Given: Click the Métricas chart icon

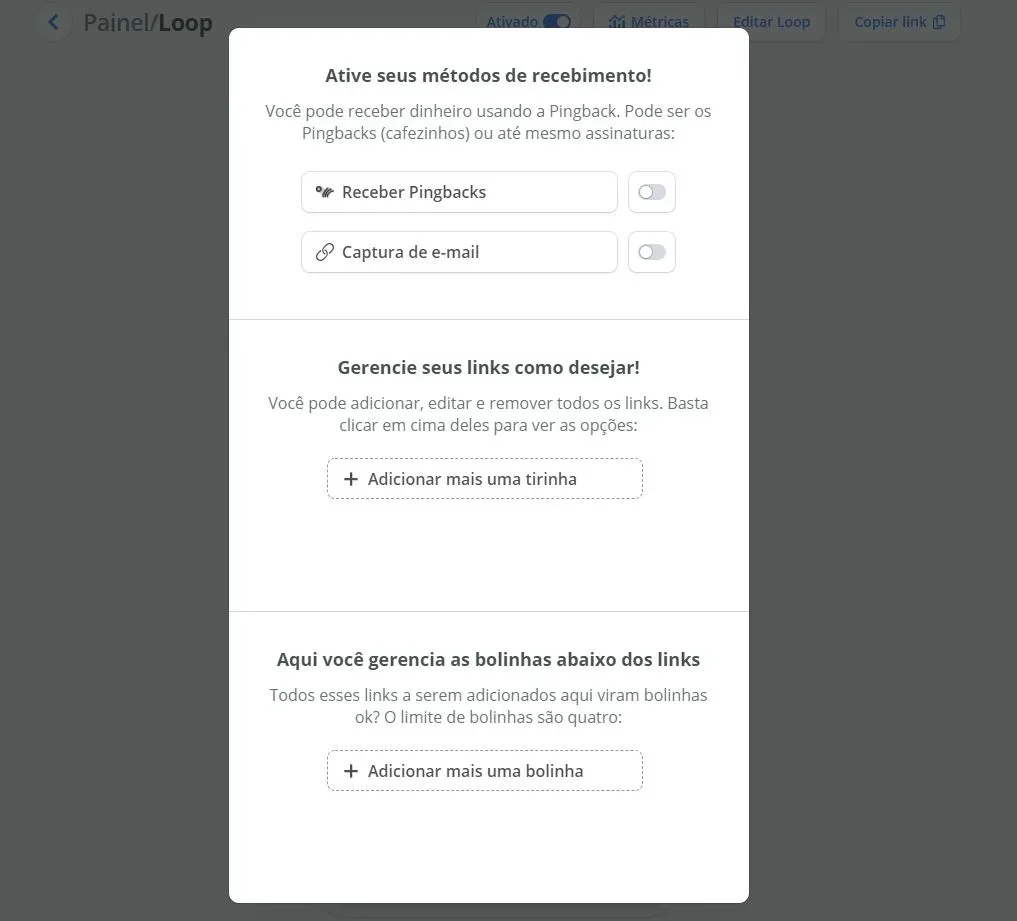Looking at the screenshot, I should [x=616, y=22].
